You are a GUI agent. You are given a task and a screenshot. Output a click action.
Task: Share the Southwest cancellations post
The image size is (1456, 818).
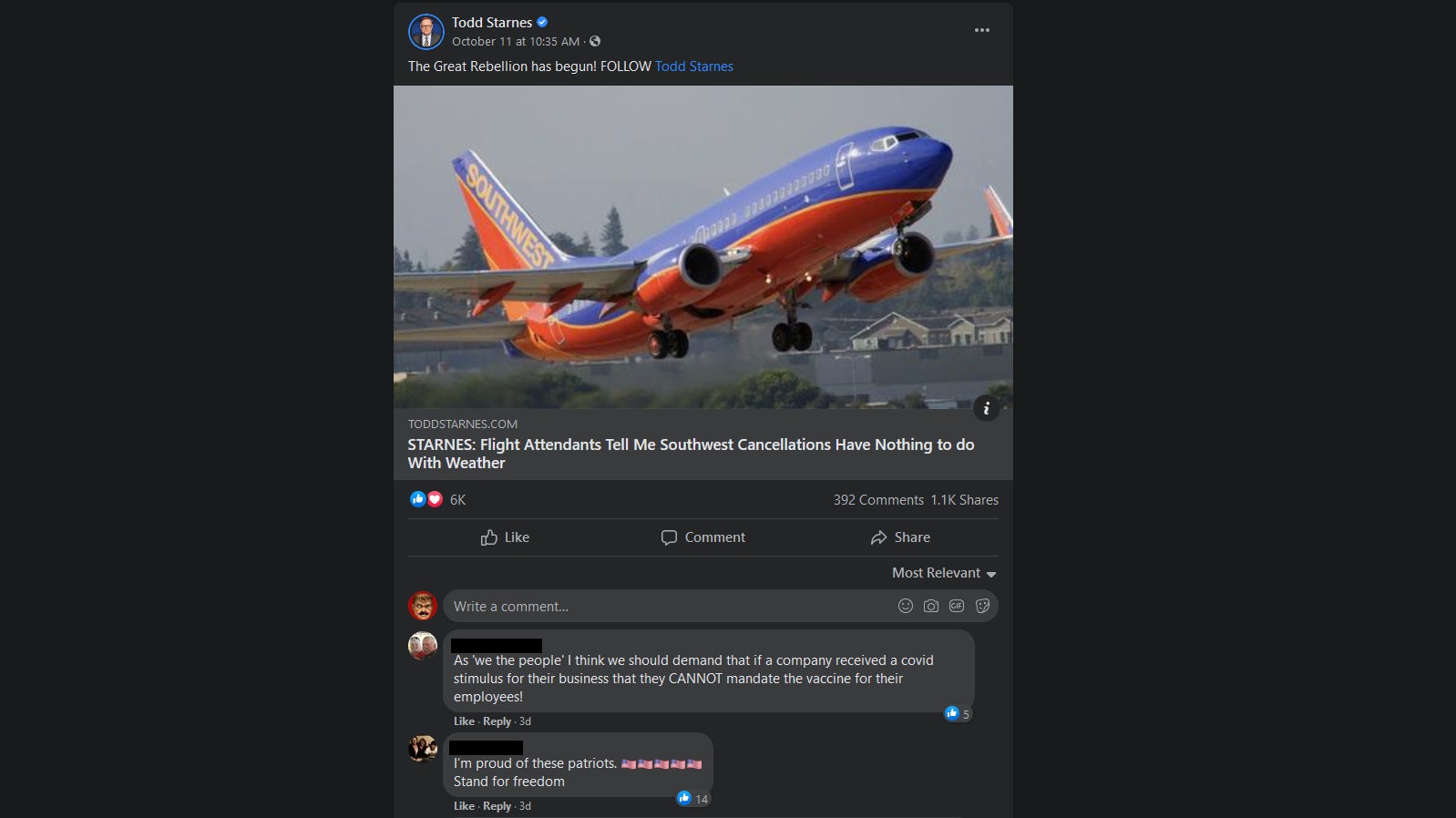[x=900, y=537]
